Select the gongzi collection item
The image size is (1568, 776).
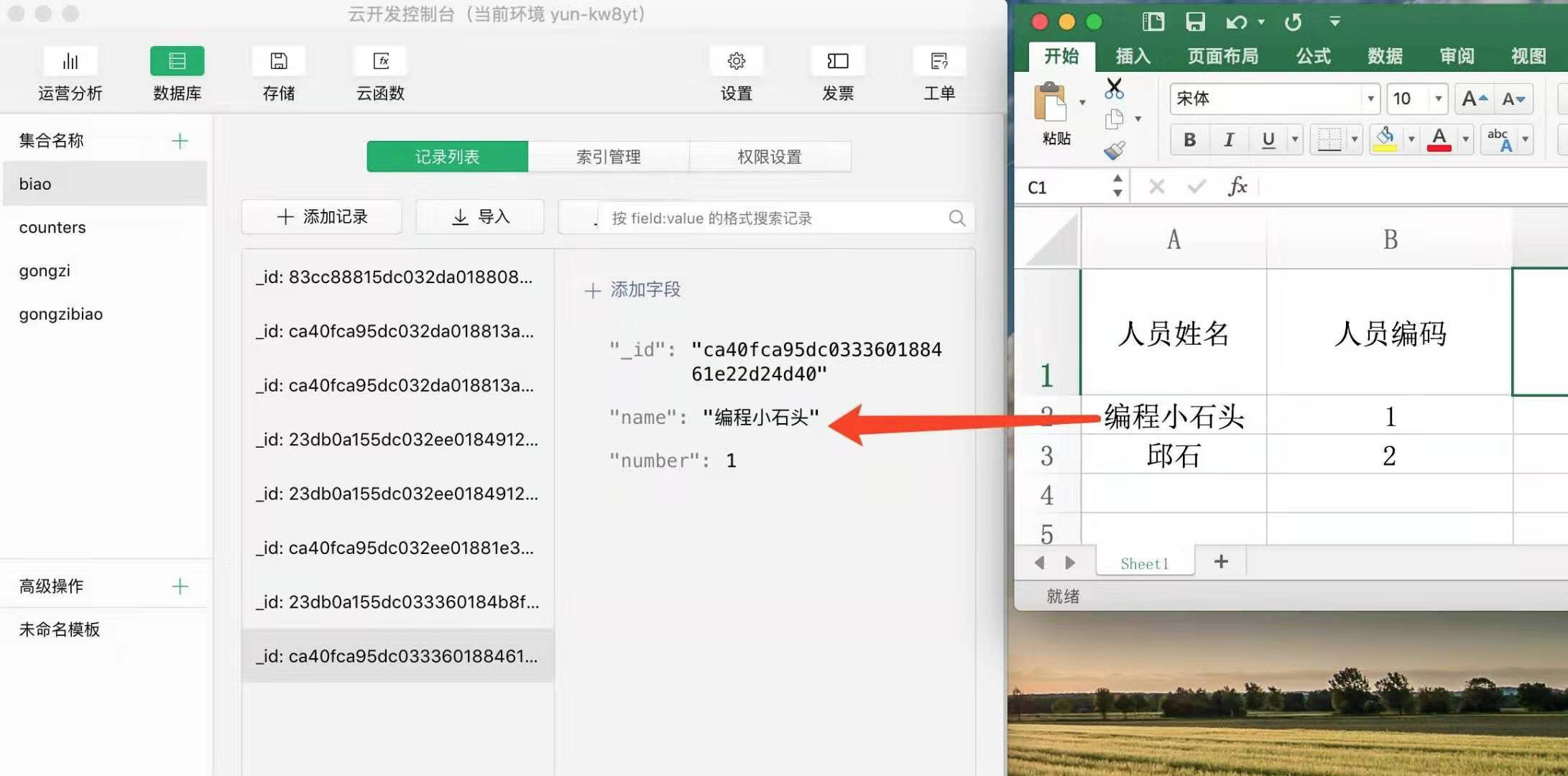[x=45, y=270]
